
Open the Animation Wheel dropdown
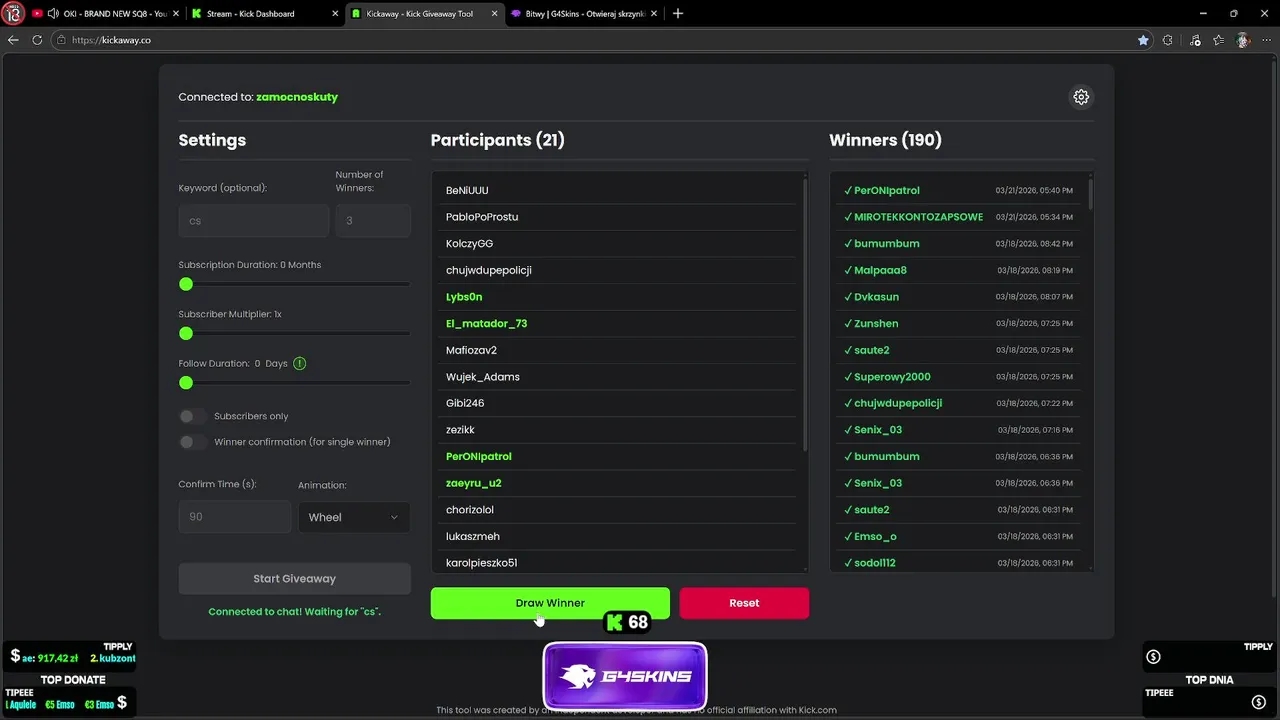[354, 517]
